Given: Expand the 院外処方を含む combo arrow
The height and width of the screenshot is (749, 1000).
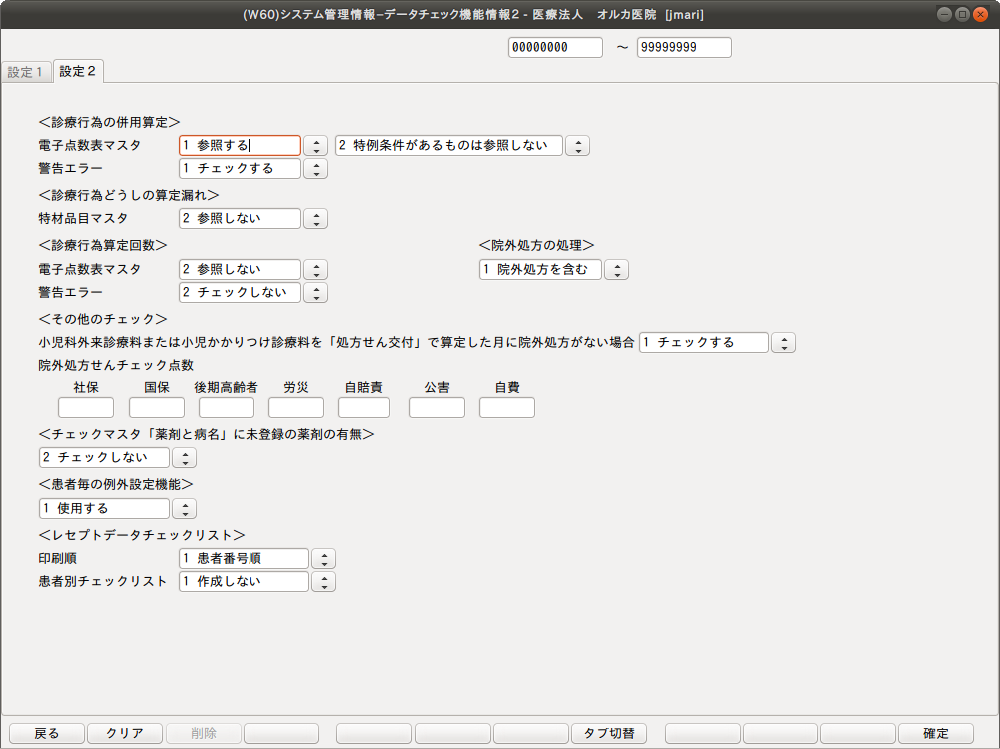Looking at the screenshot, I should (x=616, y=270).
